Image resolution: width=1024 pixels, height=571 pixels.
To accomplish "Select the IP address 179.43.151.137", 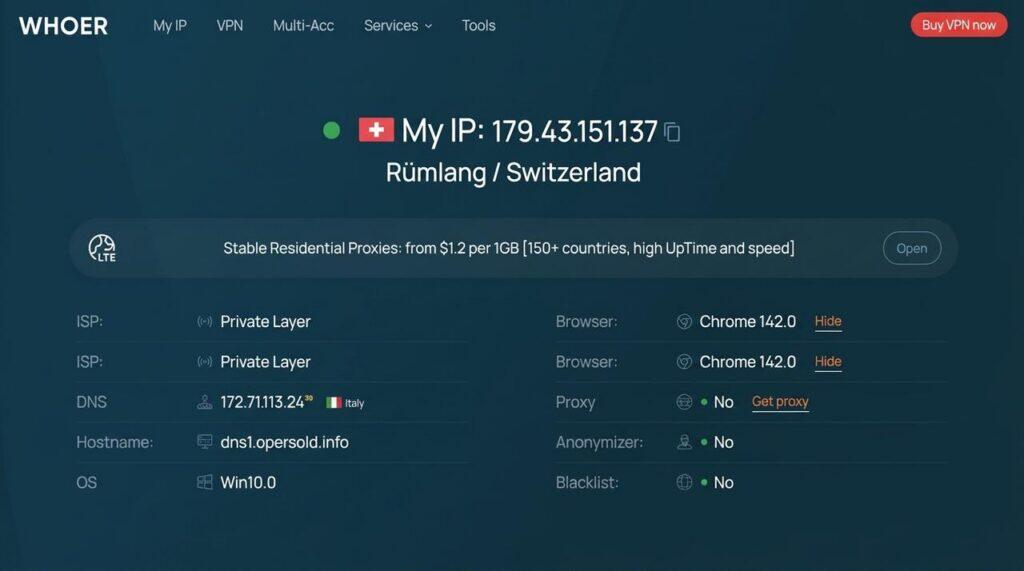I will (574, 131).
